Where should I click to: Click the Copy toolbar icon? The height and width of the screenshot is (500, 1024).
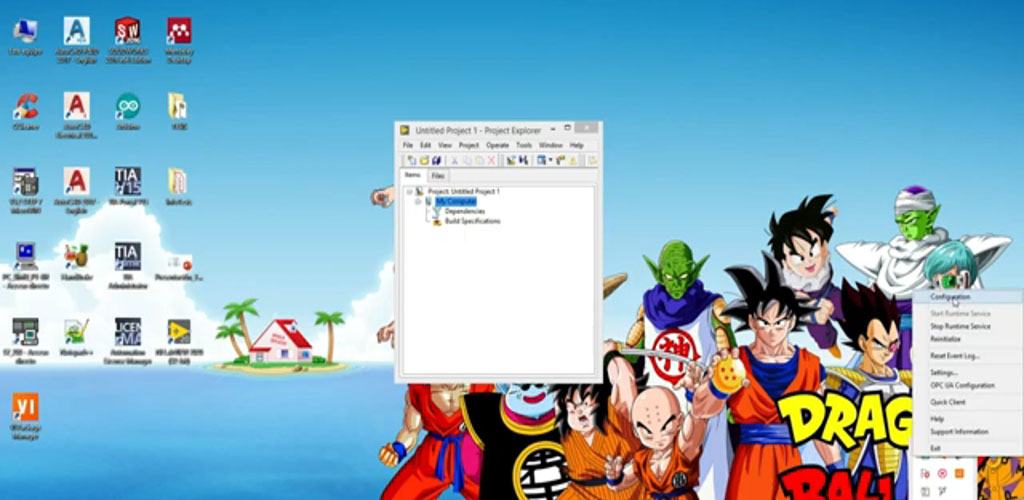tap(468, 160)
